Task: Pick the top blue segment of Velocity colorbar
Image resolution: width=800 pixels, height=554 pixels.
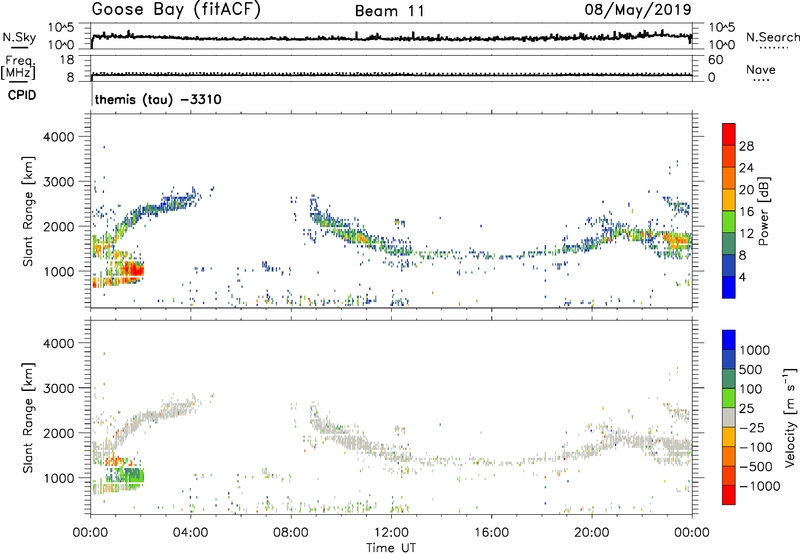Action: point(729,340)
